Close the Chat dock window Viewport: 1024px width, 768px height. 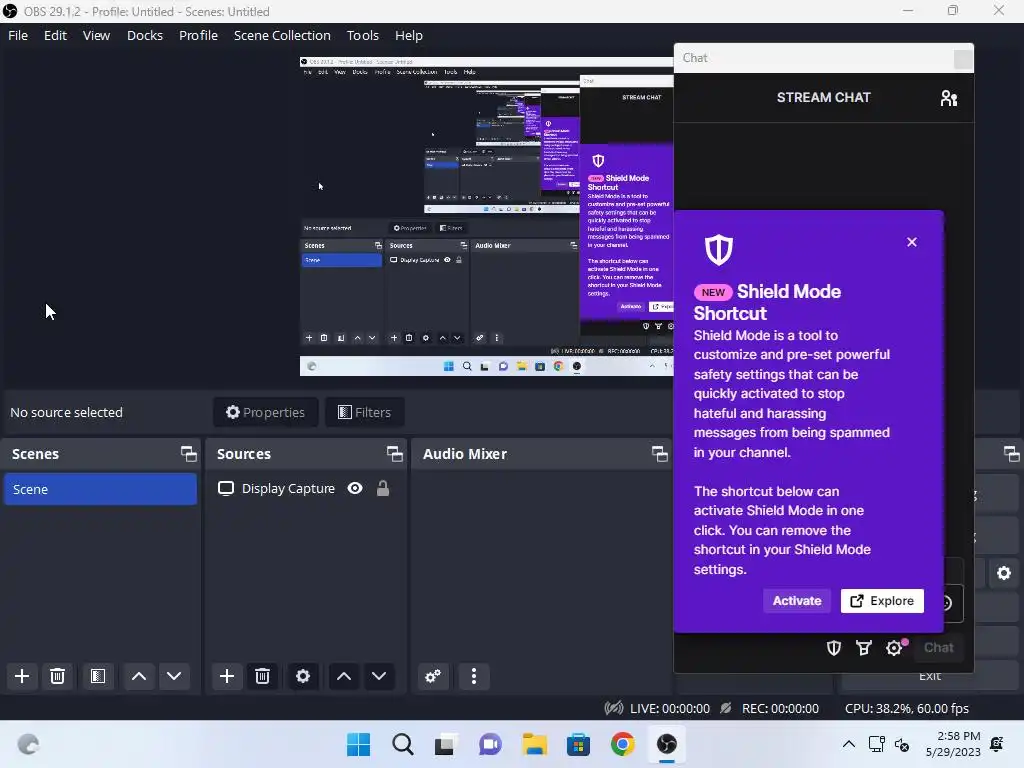tap(963, 59)
